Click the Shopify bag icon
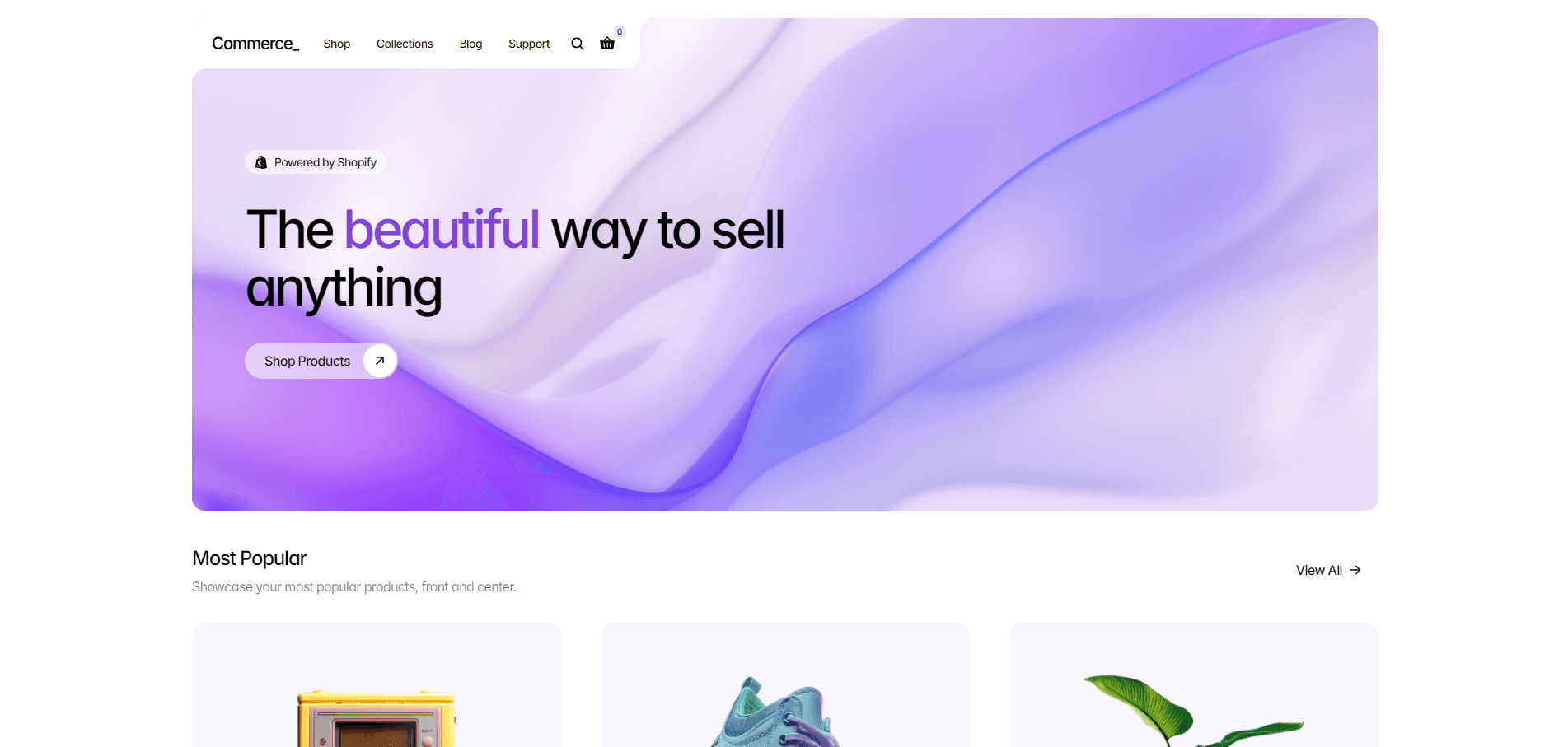The height and width of the screenshot is (747, 1568). pos(260,162)
